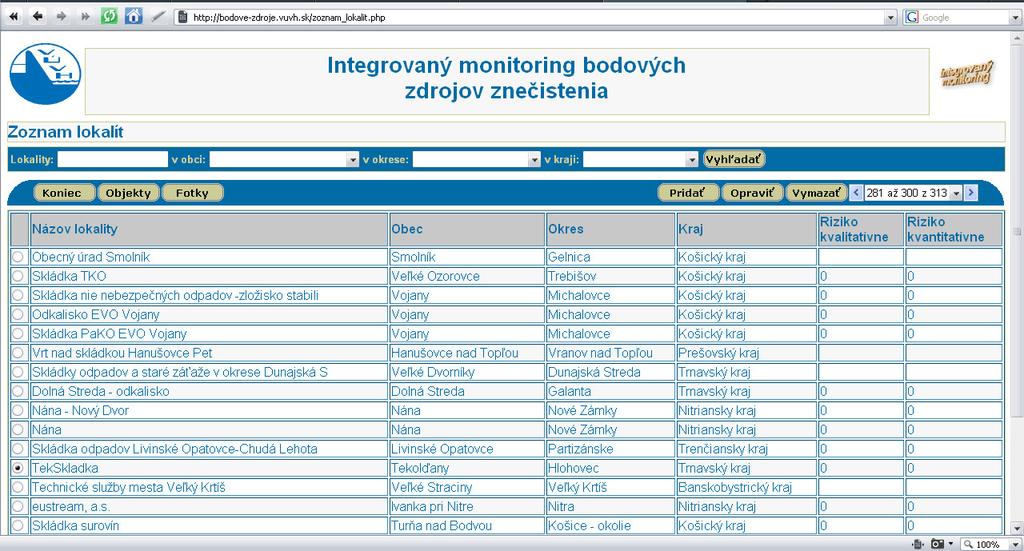The image size is (1024, 551).
Task: Go to previous page of records arrow
Action: (x=856, y=193)
